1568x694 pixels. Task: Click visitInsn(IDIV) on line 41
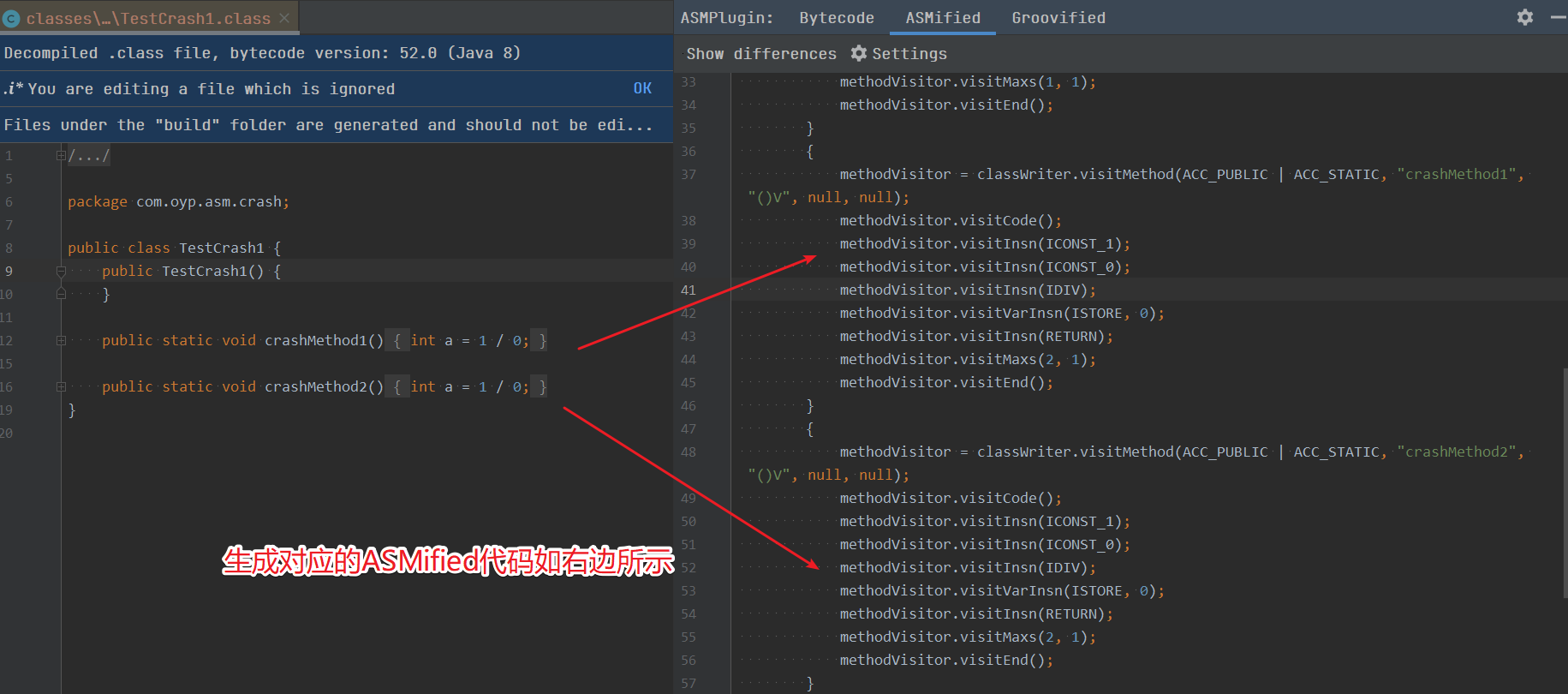tap(968, 290)
